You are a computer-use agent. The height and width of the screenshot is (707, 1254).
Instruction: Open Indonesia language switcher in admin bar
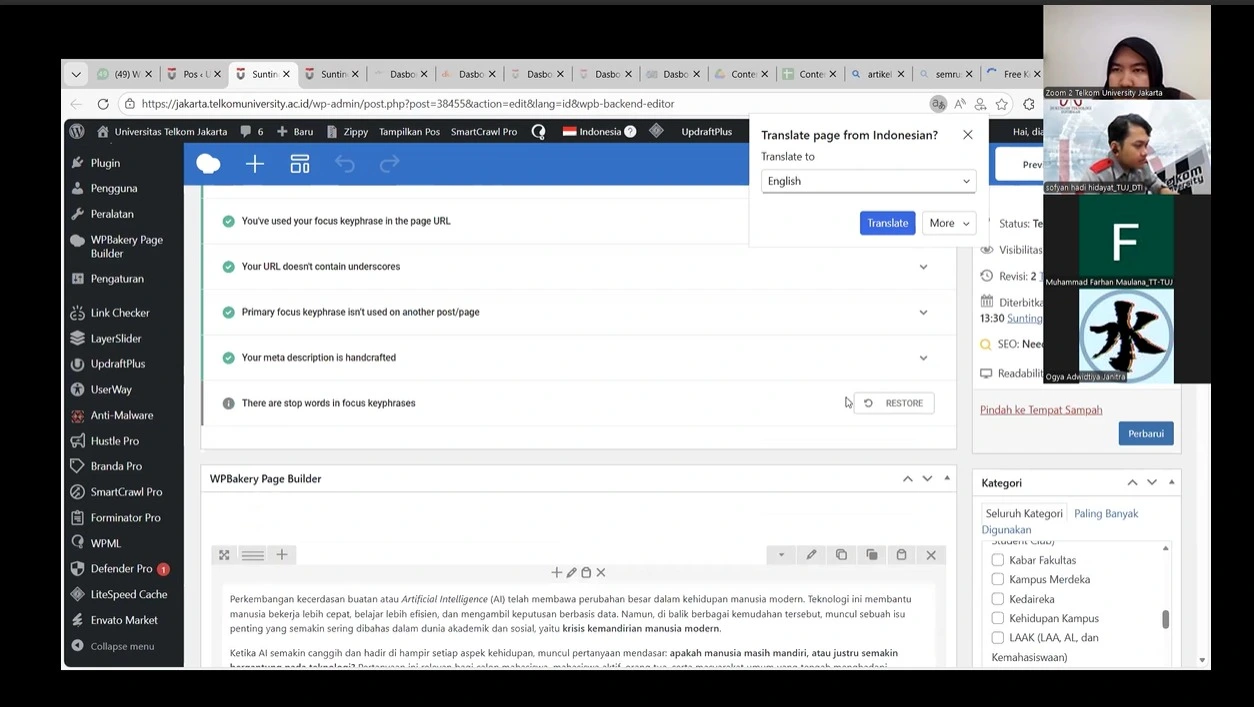(599, 131)
